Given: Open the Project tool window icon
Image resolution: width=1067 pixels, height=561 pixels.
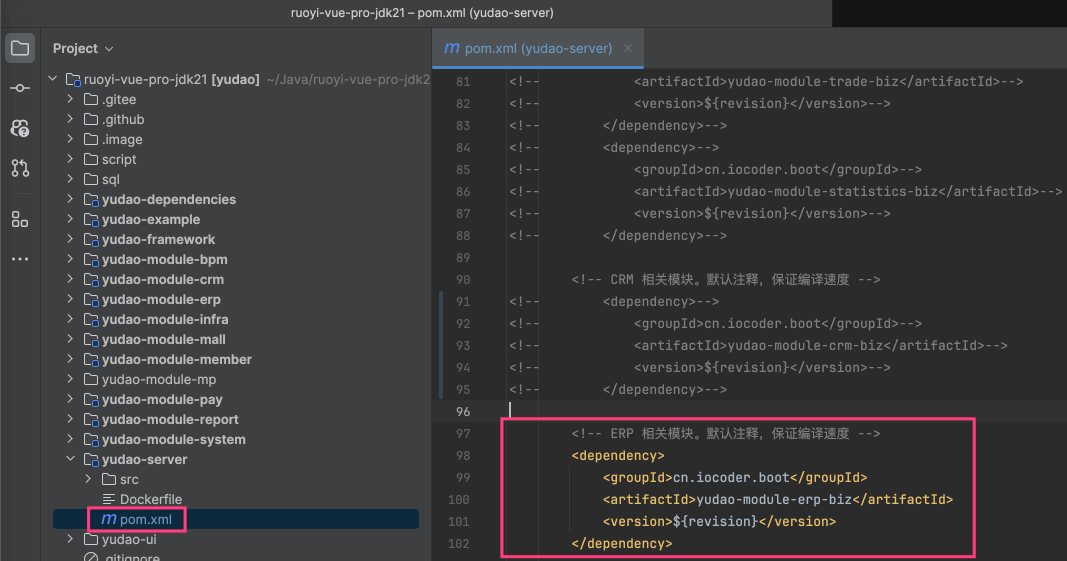Looking at the screenshot, I should [20, 48].
